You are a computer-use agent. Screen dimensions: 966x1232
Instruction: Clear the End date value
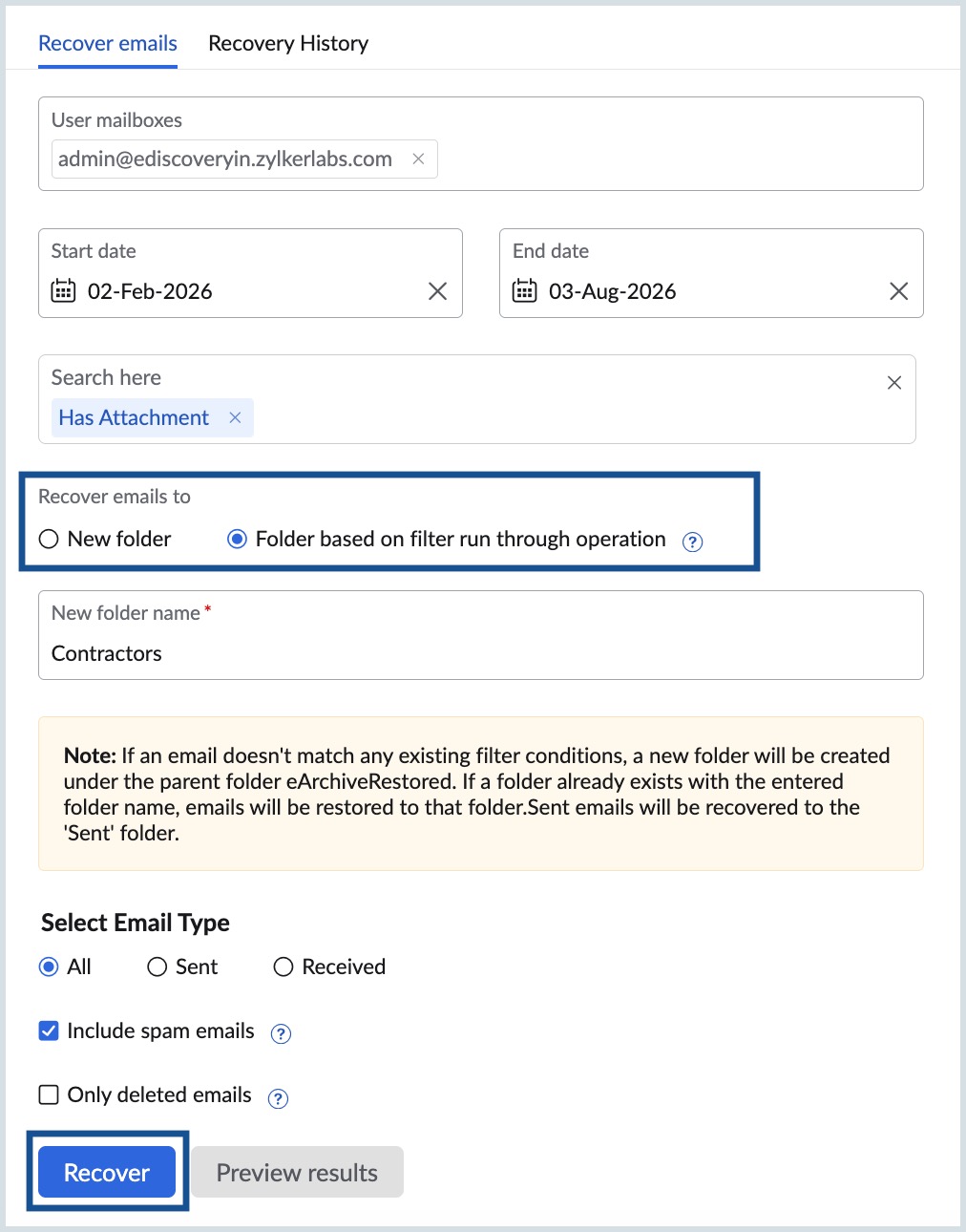coord(898,291)
